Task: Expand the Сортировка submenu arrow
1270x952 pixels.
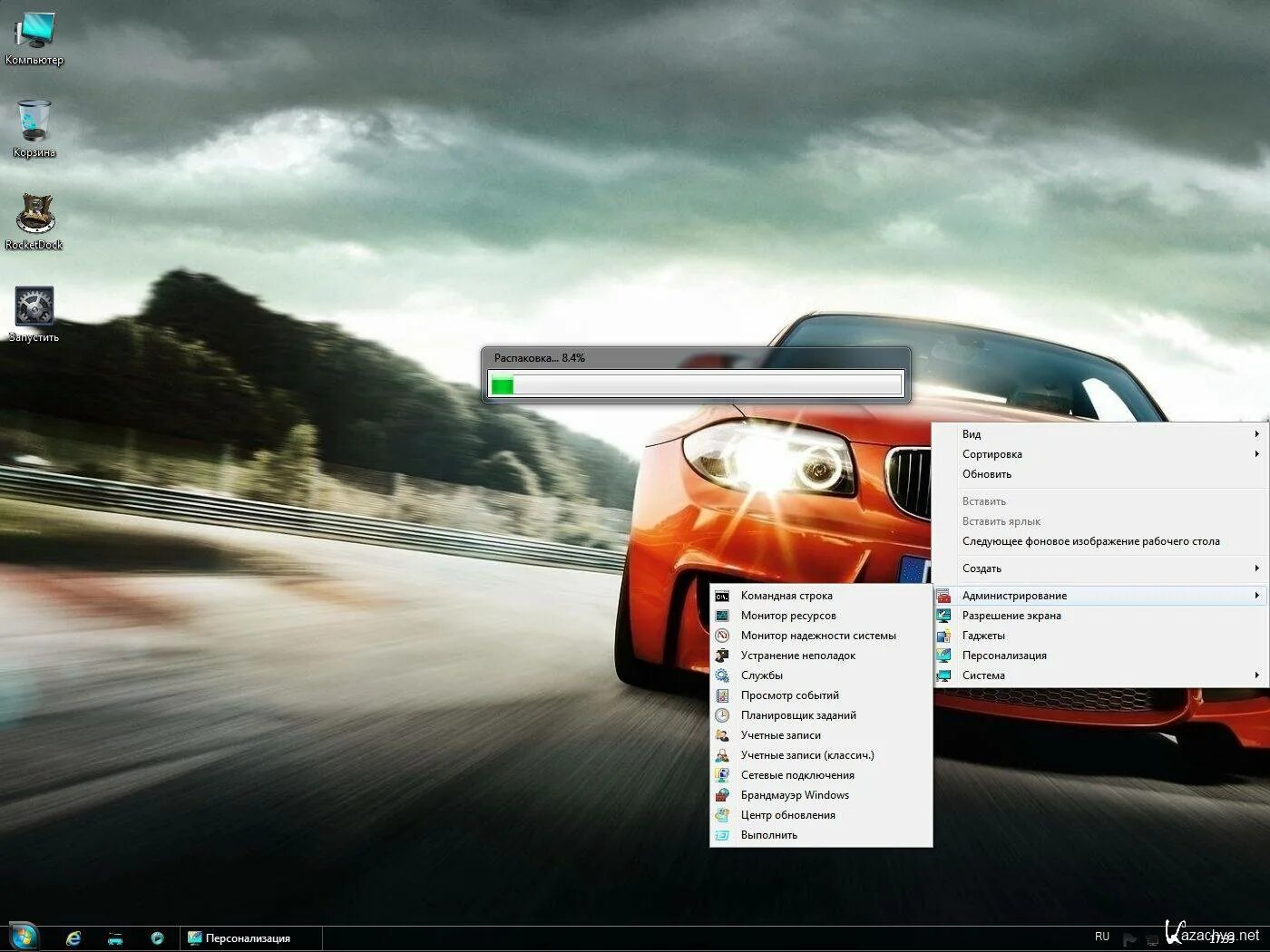Action: point(1256,454)
